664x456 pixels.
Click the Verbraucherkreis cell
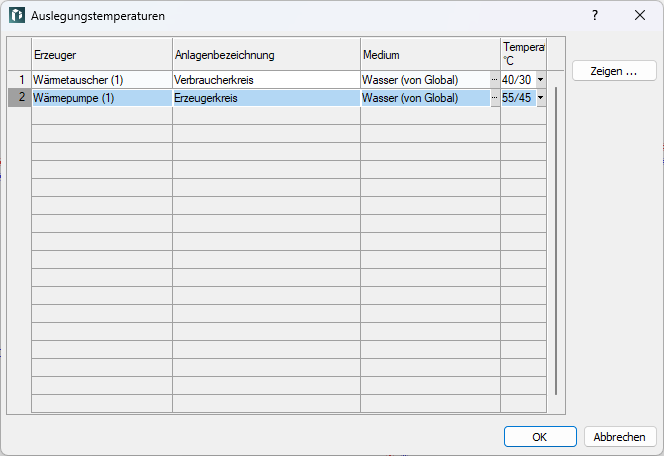click(266, 80)
